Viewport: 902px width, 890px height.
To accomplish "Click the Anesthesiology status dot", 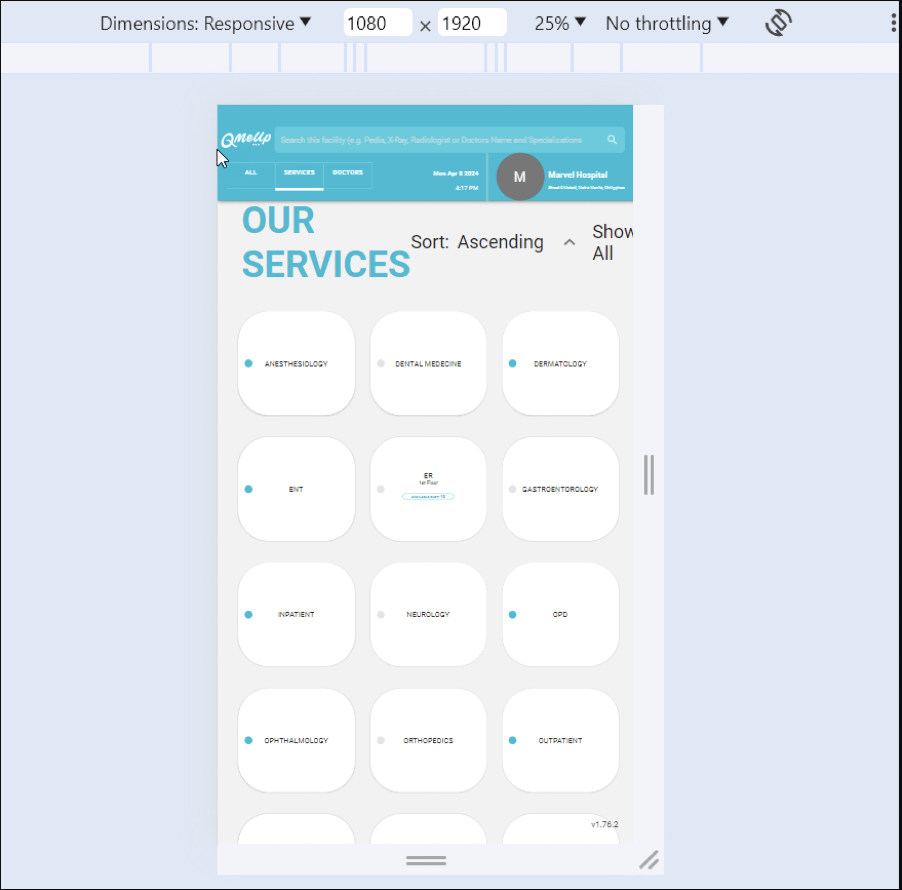I will tap(249, 364).
